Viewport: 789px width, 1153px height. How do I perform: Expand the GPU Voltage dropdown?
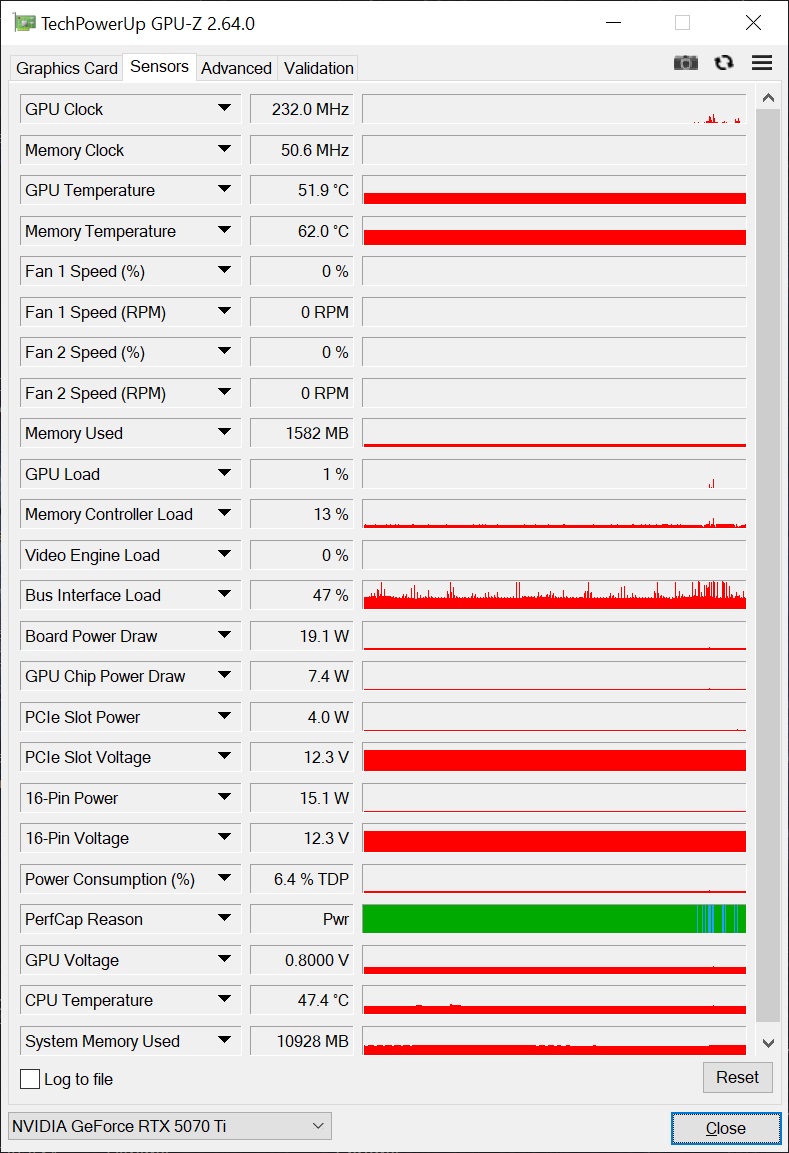point(224,960)
